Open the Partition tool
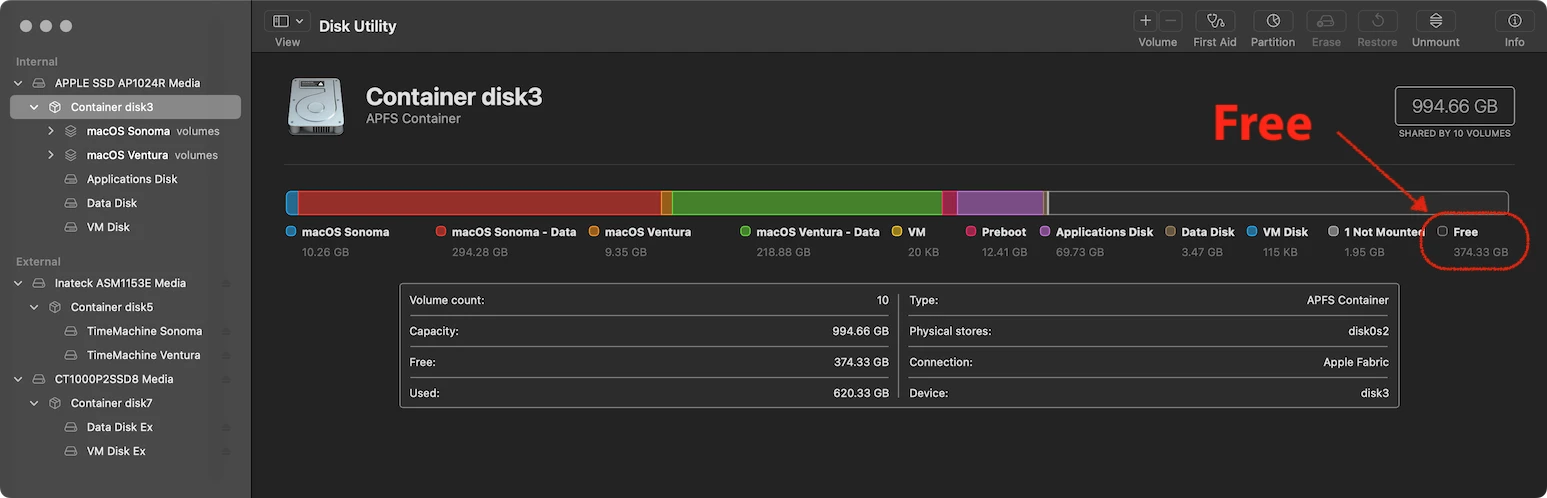 tap(1273, 21)
